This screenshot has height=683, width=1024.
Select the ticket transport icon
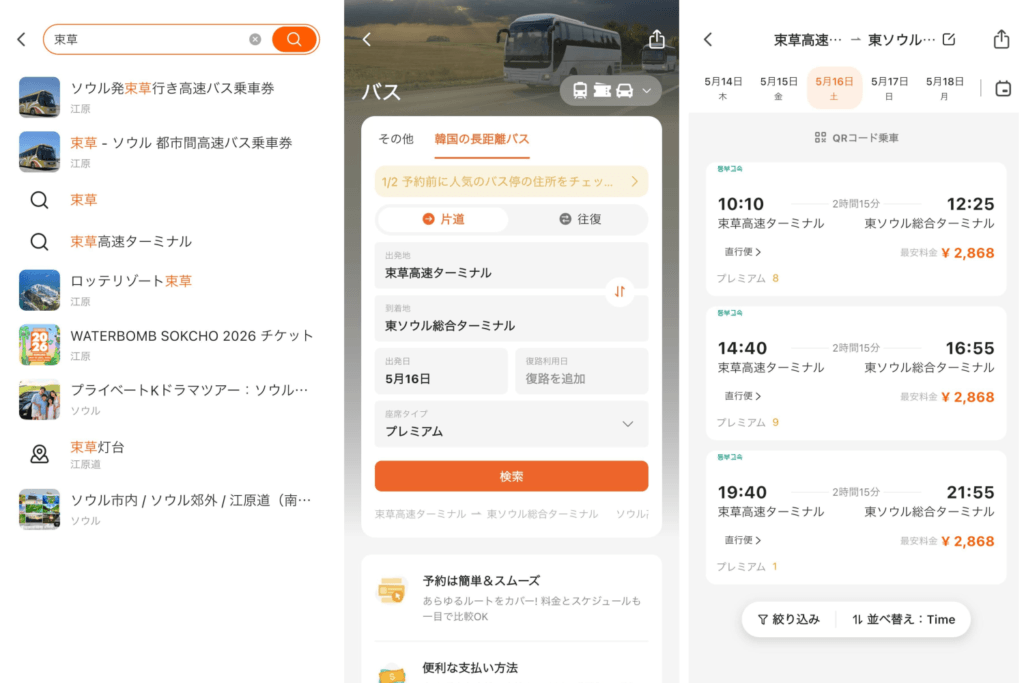[x=602, y=90]
